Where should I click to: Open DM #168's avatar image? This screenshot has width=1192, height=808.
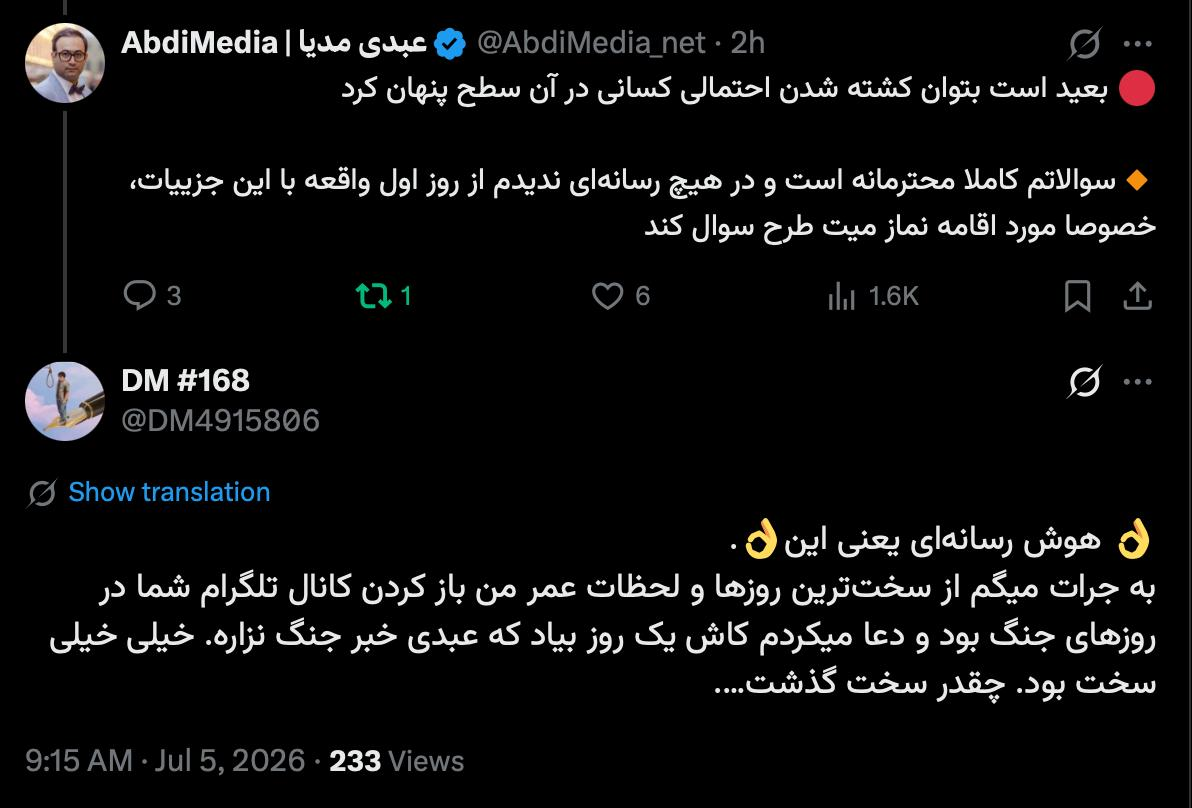coord(65,401)
